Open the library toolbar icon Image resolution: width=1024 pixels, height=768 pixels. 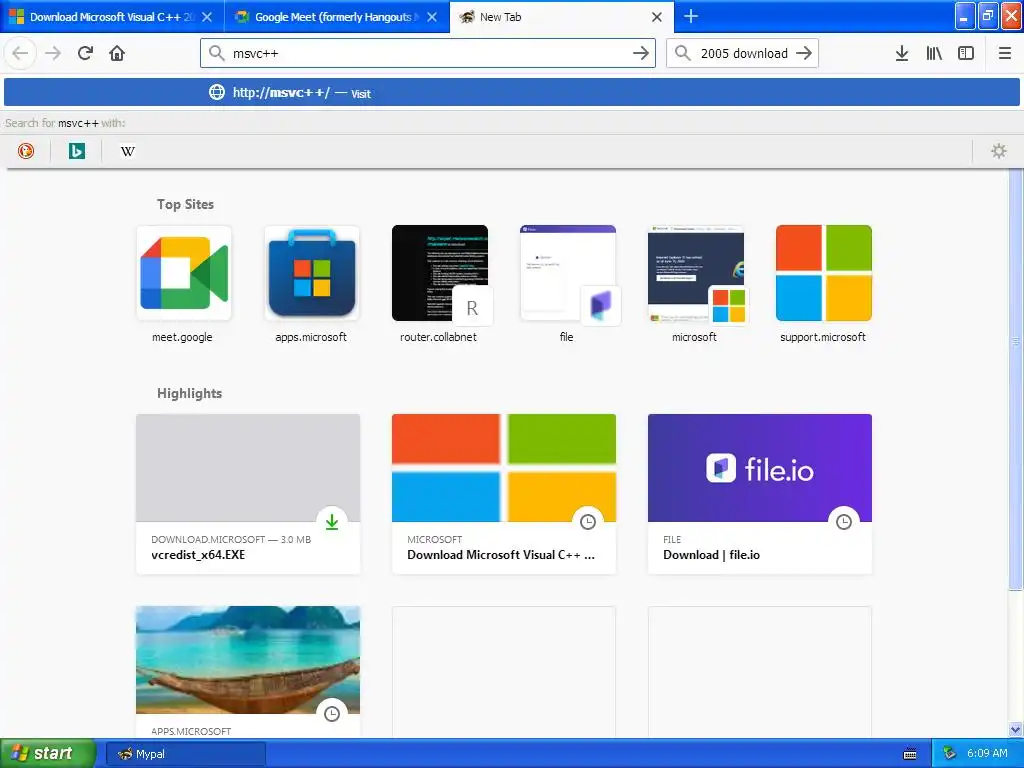[x=934, y=53]
